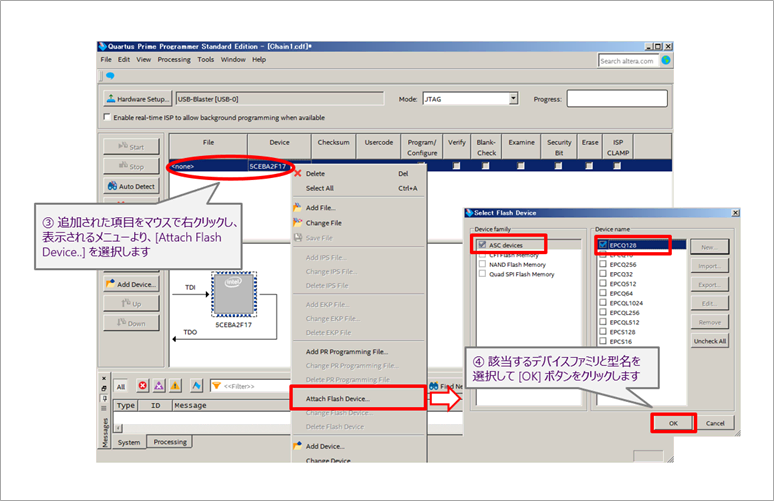Open the Edit menu
This screenshot has width=774, height=501.
(124, 60)
